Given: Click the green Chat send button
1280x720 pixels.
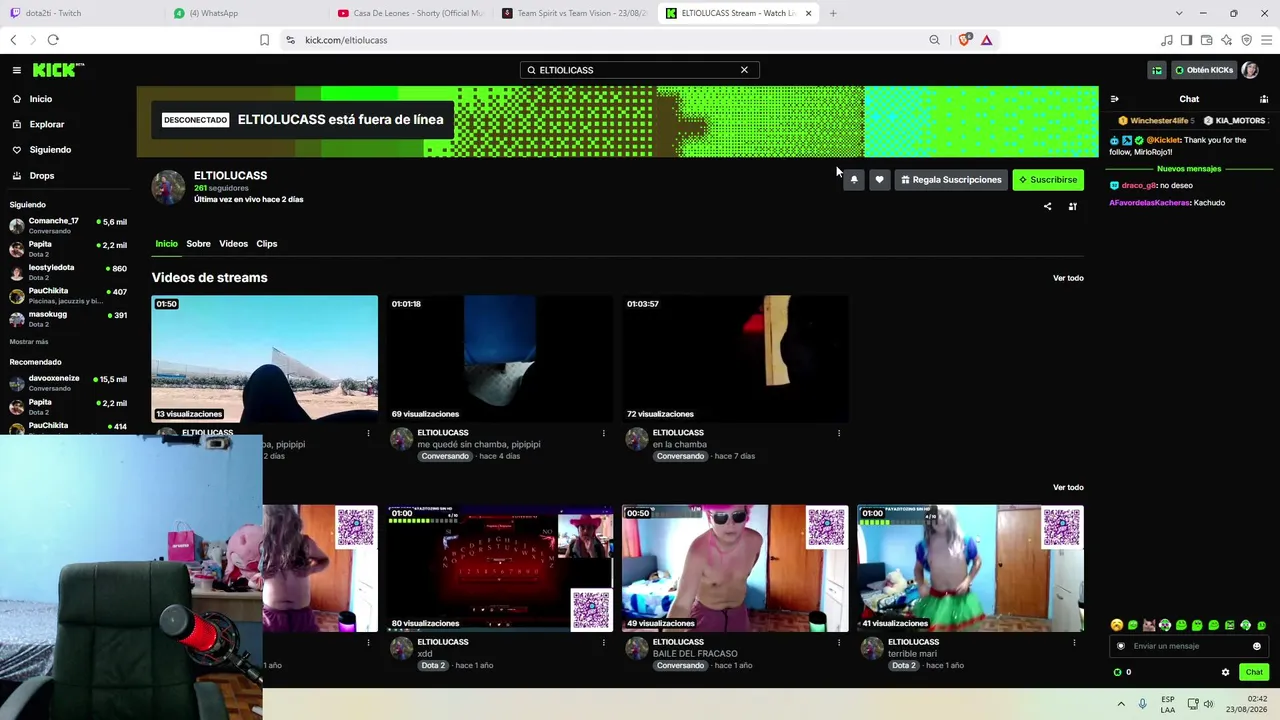Looking at the screenshot, I should click(x=1254, y=672).
